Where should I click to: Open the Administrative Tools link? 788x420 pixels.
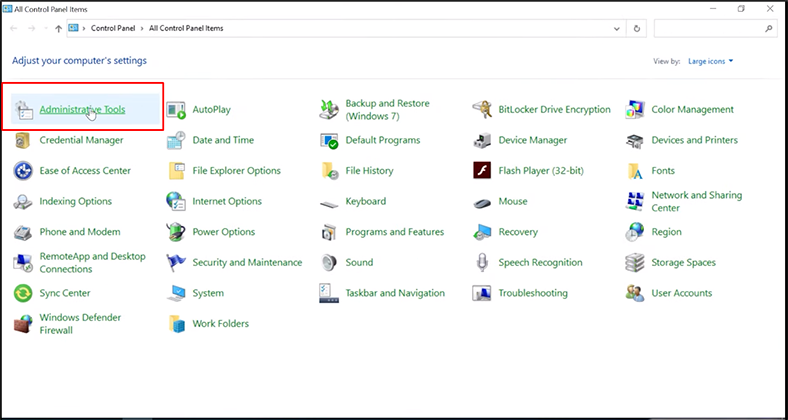[82, 110]
